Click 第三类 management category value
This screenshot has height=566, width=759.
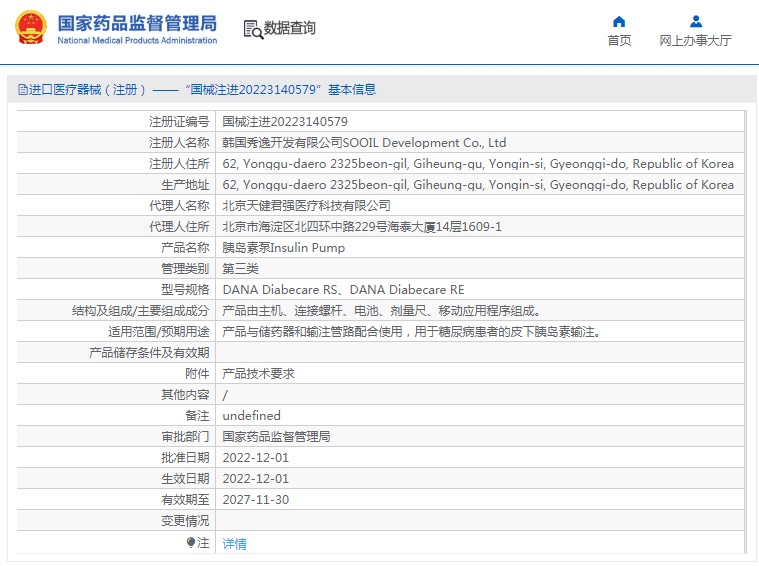[240, 269]
